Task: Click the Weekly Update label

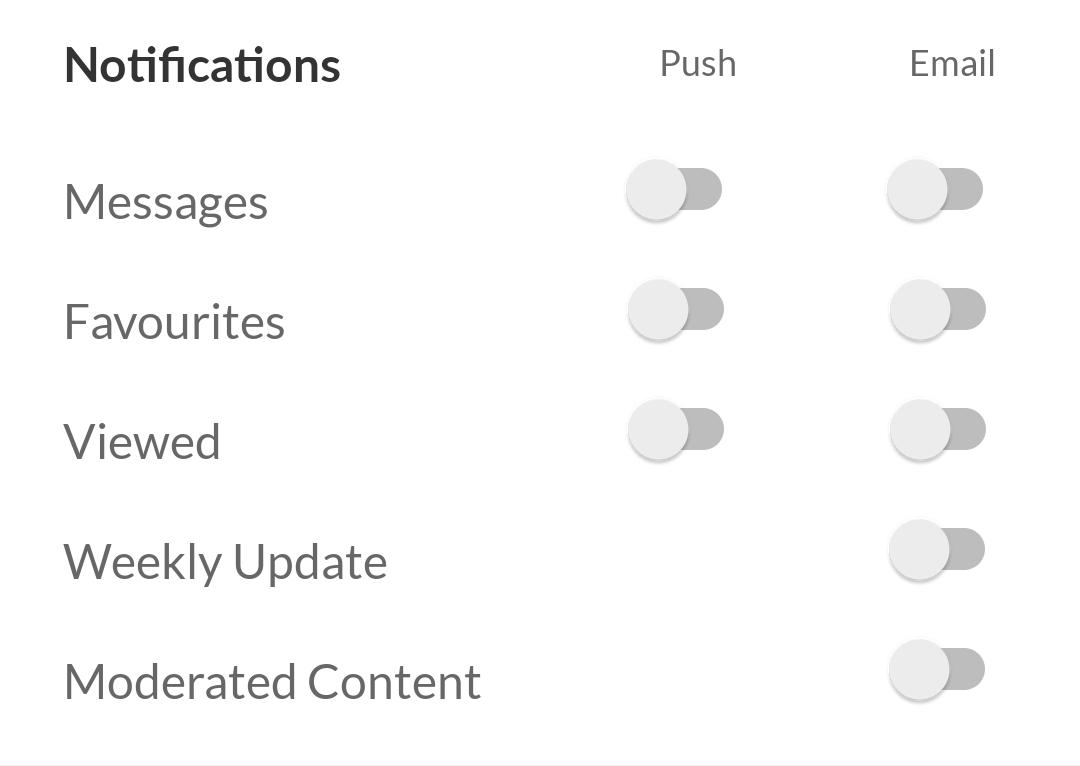Action: [x=225, y=562]
